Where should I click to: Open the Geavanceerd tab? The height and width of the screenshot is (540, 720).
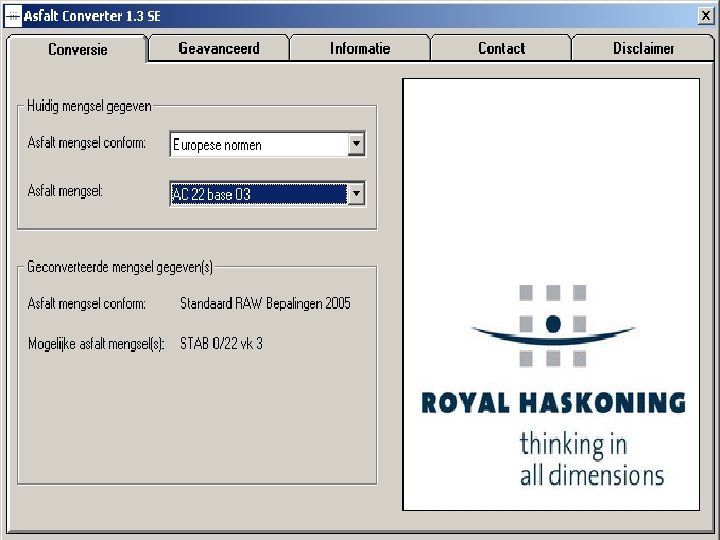(219, 48)
